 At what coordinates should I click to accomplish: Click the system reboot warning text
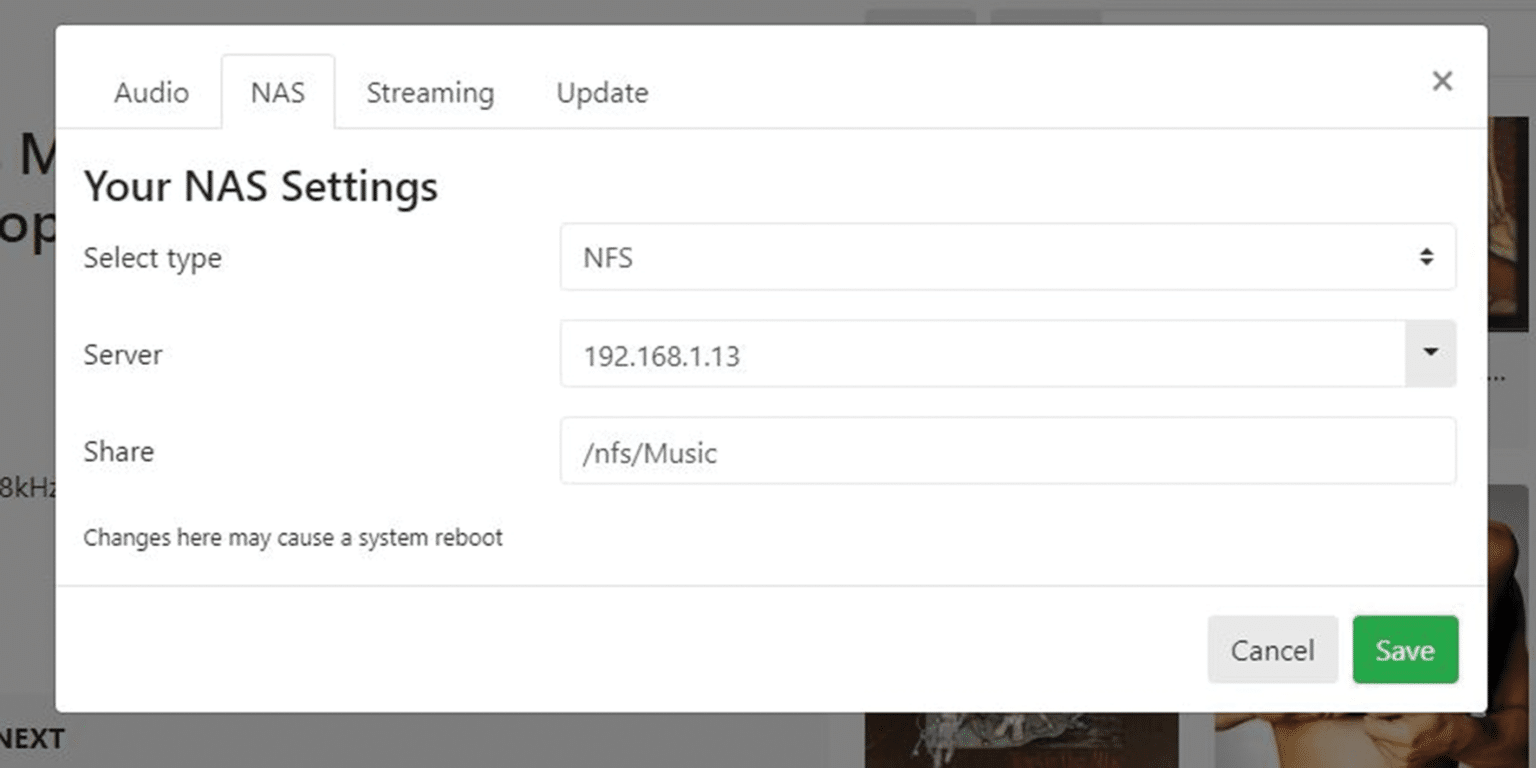tap(293, 538)
